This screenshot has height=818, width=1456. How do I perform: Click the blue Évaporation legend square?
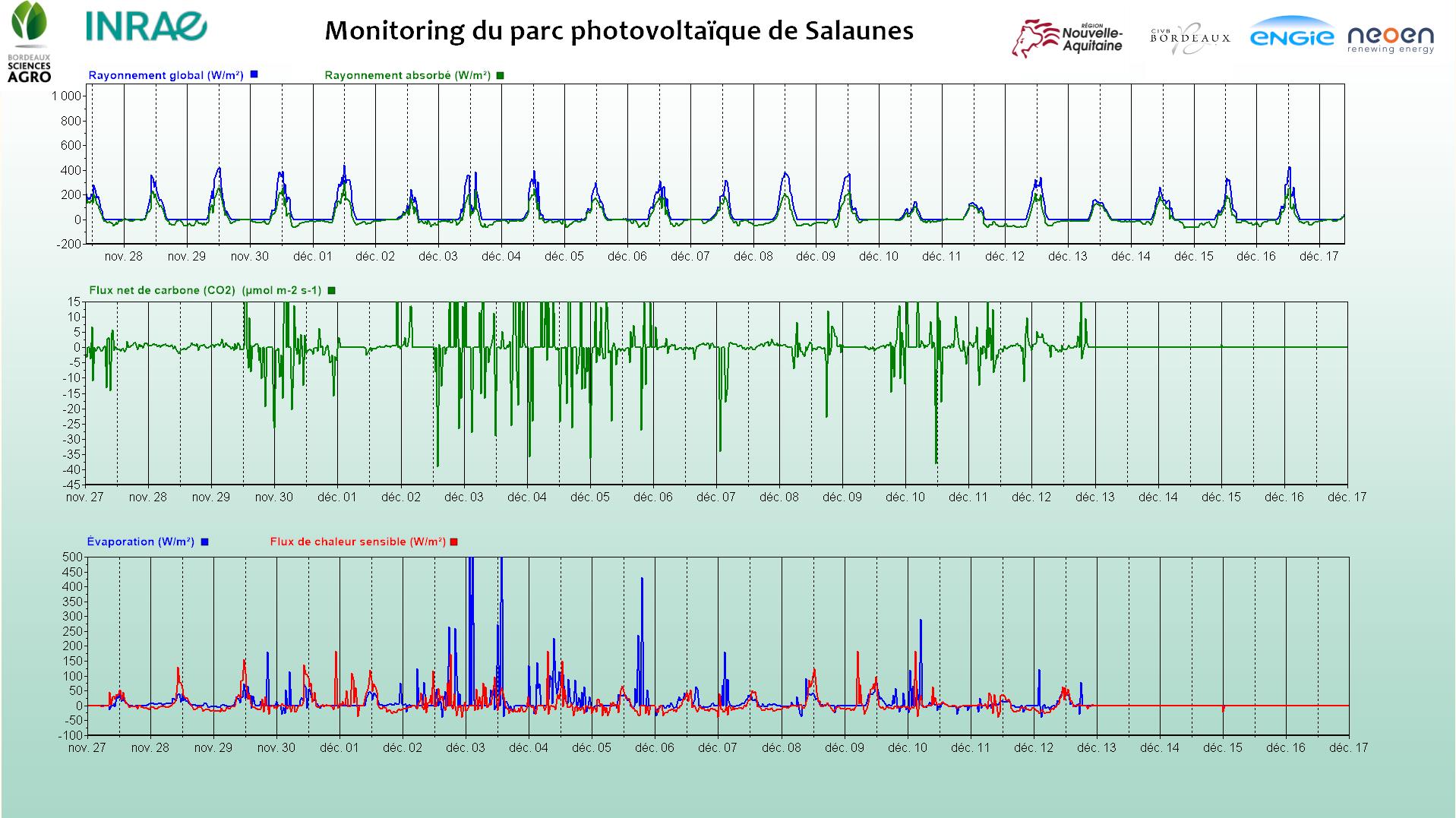[204, 542]
